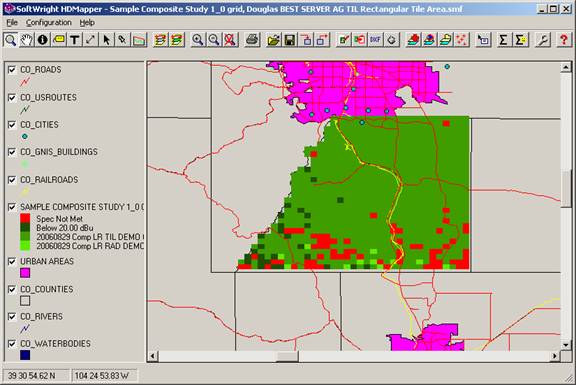
Task: Click the zoom out magnifier icon
Action: (x=214, y=40)
